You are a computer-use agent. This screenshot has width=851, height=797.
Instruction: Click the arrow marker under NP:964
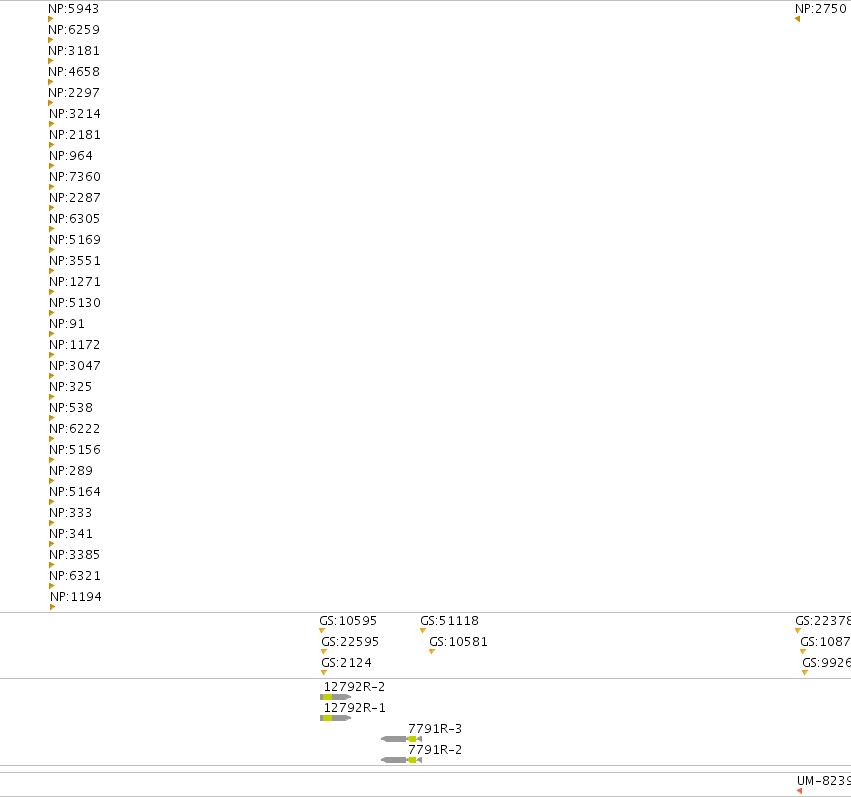point(52,166)
